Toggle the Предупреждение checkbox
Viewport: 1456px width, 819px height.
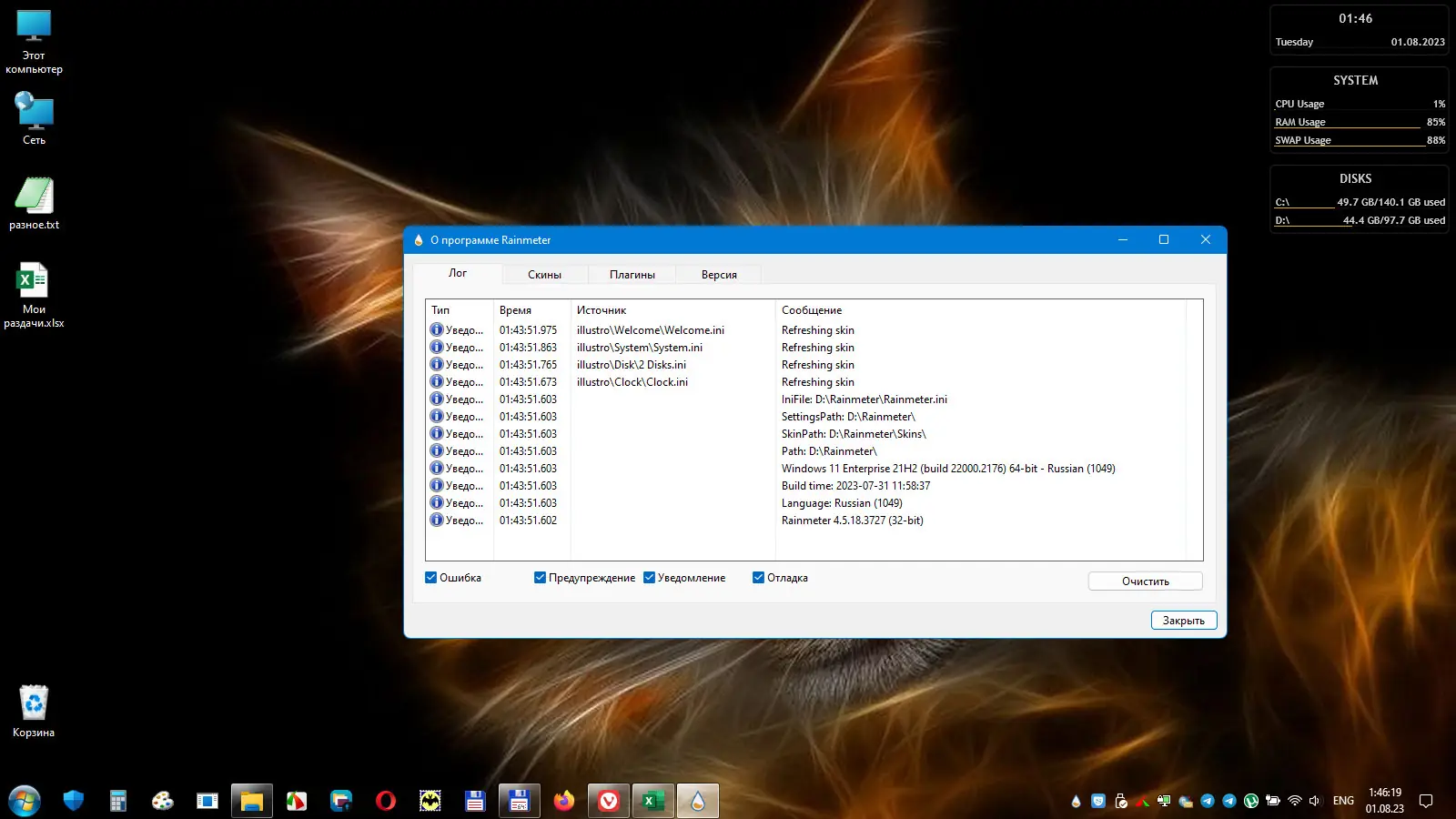click(540, 578)
